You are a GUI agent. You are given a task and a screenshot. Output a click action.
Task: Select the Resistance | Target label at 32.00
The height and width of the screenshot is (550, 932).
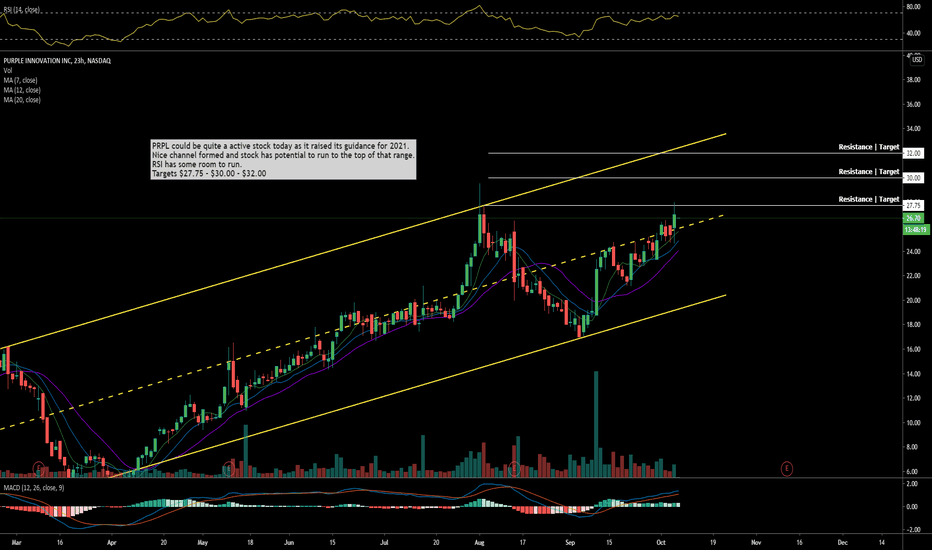[x=868, y=147]
